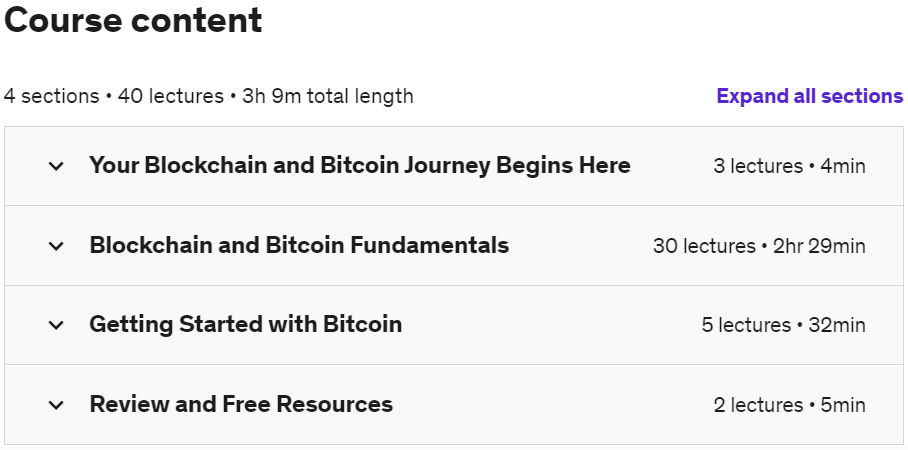
Task: Open the Review and Free Resources chevron arrow
Action: pos(56,405)
